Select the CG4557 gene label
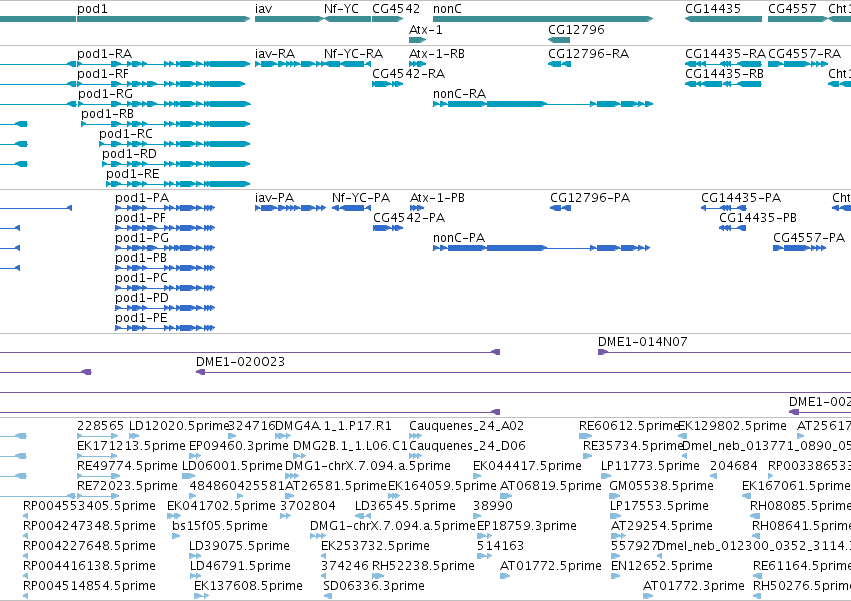 point(792,9)
